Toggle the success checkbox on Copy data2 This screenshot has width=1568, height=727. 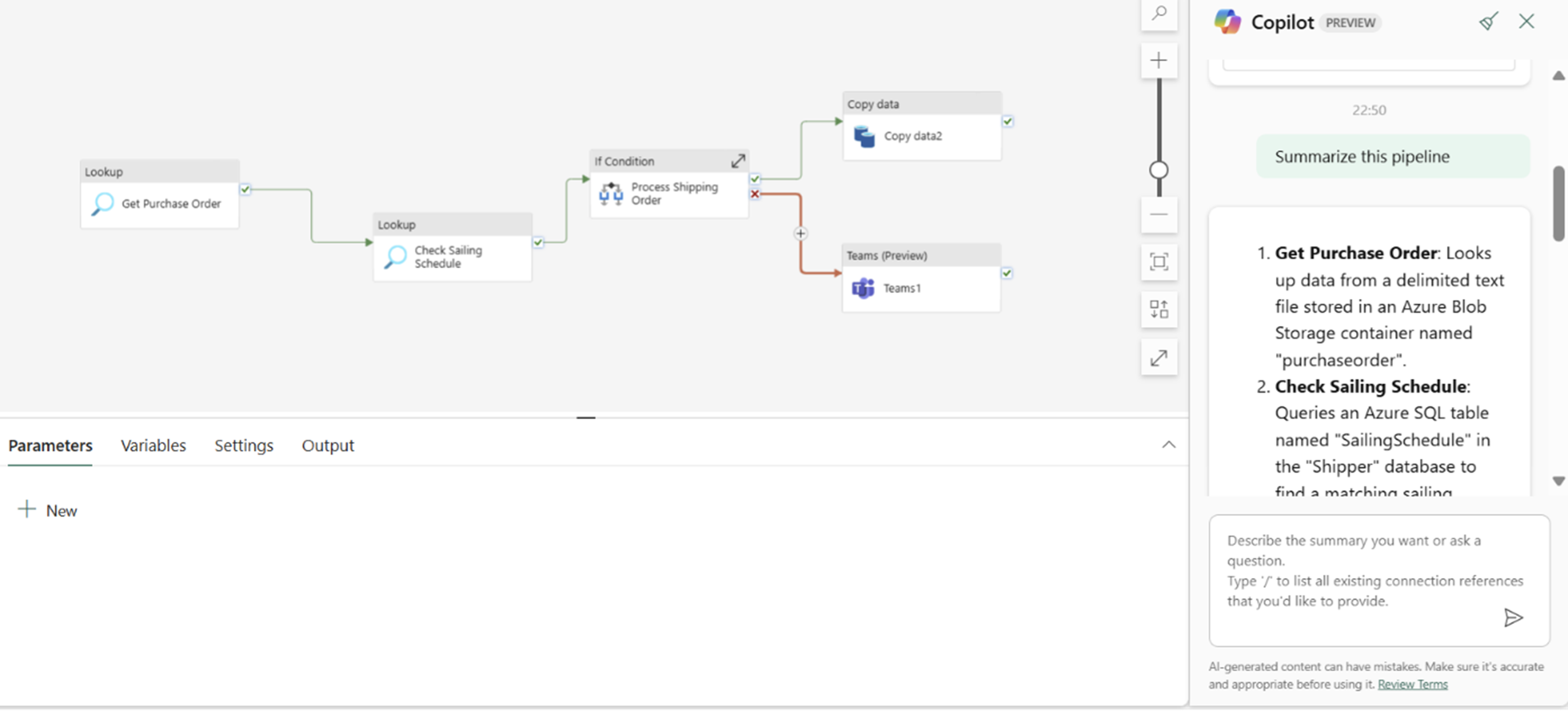(1008, 120)
